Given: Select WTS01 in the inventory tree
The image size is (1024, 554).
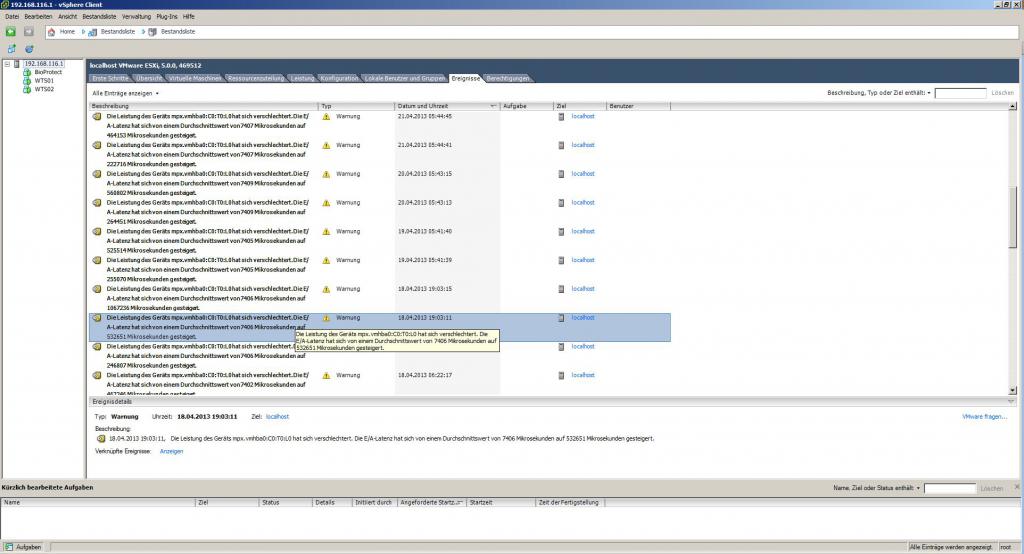Looking at the screenshot, I should (x=44, y=81).
